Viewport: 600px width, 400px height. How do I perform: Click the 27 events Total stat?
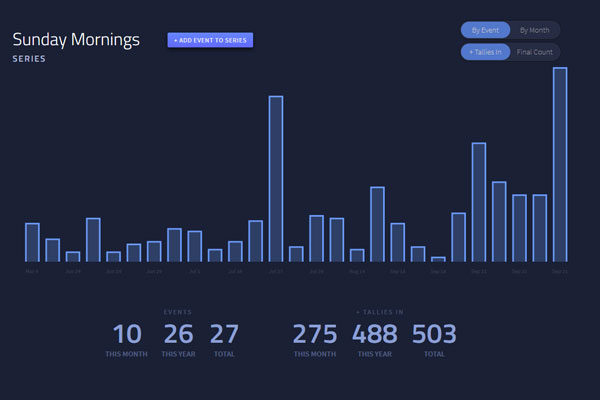pyautogui.click(x=225, y=335)
